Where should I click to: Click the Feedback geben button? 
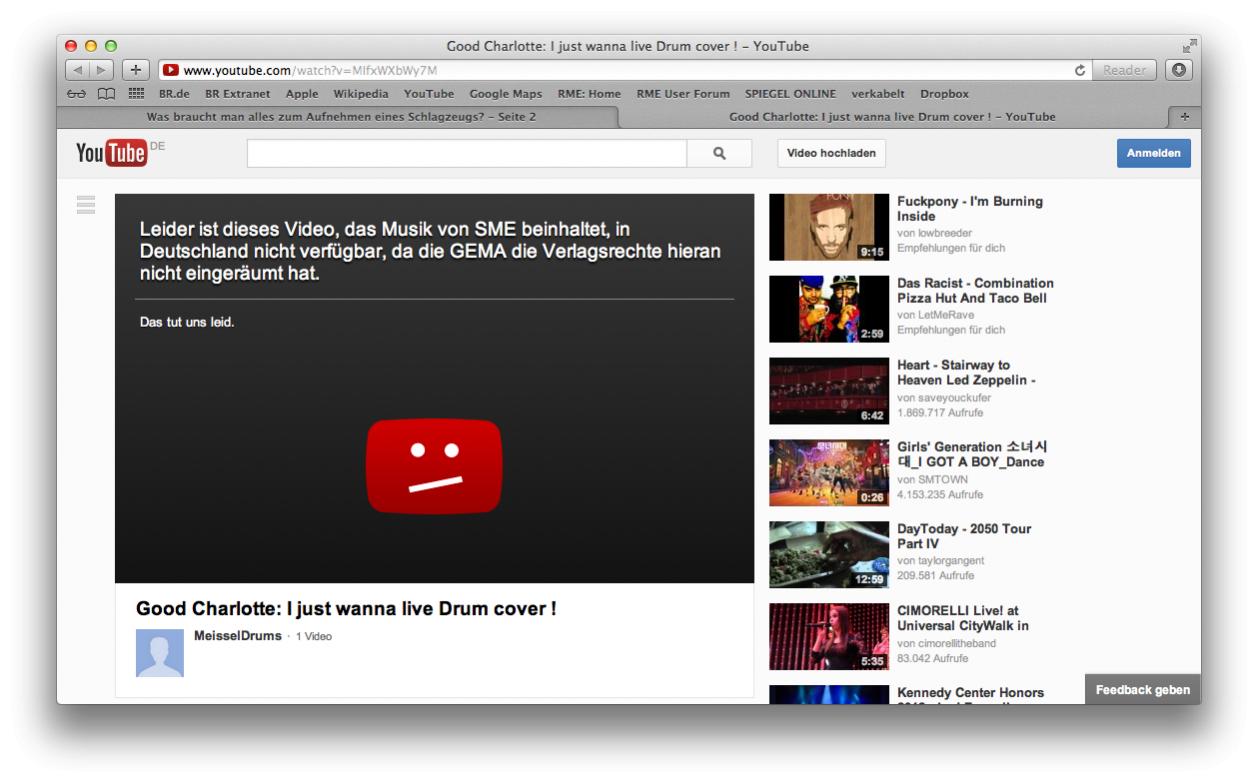pos(1143,690)
